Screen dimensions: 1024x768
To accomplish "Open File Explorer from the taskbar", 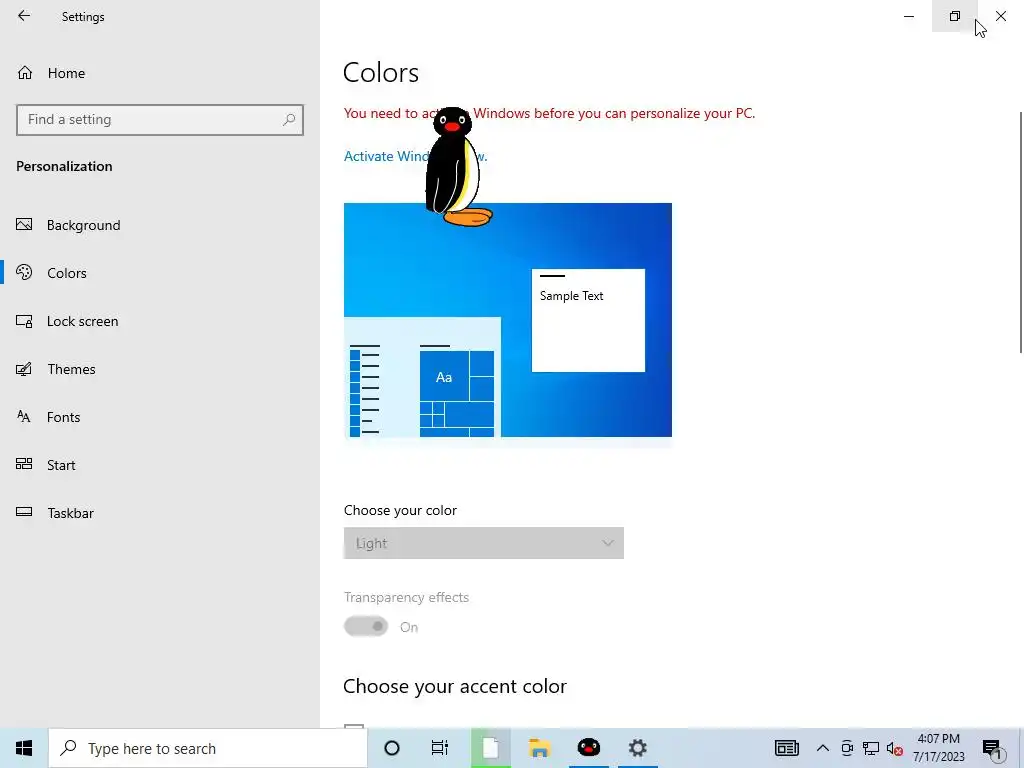I will (x=539, y=748).
